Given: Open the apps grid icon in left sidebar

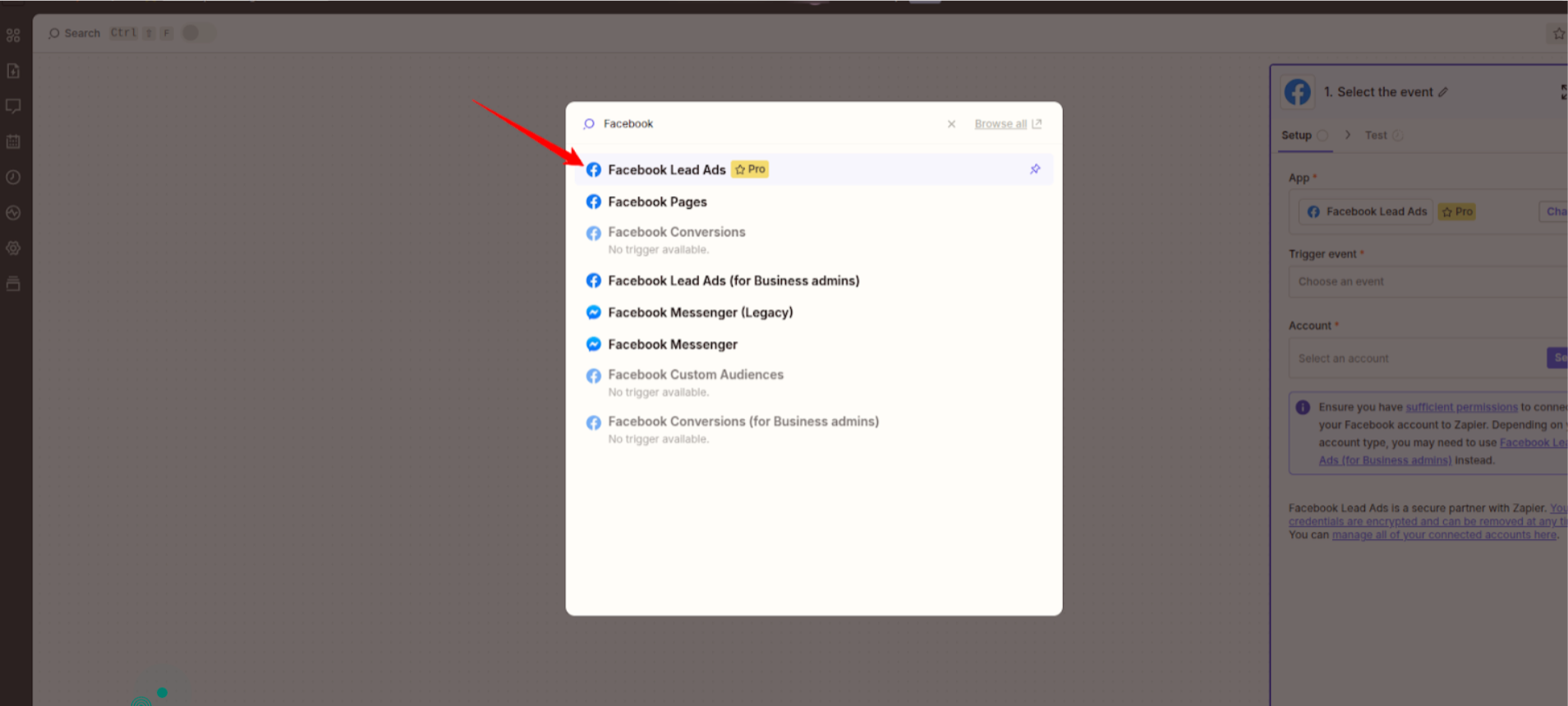Looking at the screenshot, I should [x=13, y=35].
